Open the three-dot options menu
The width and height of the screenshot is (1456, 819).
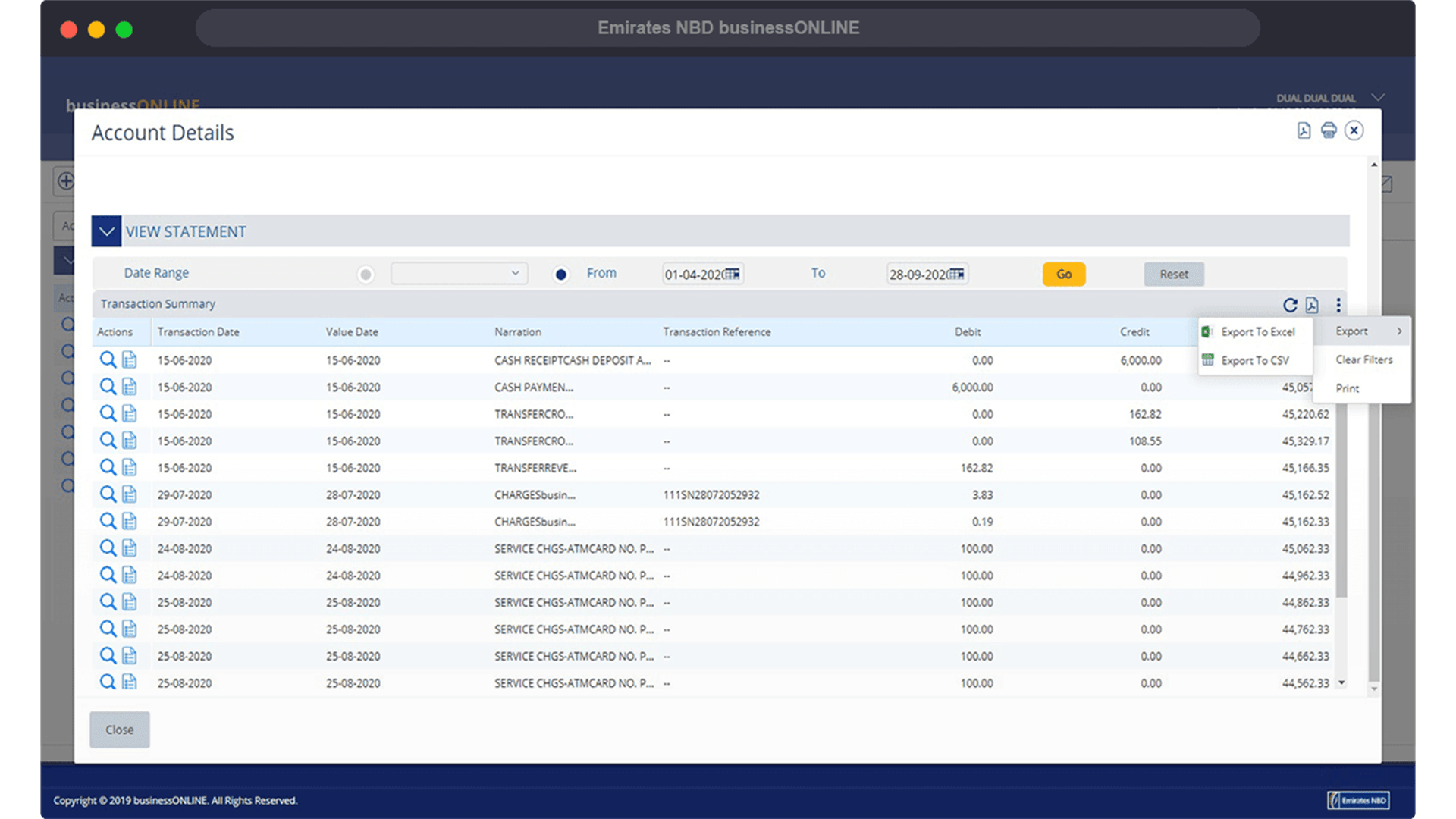1338,305
